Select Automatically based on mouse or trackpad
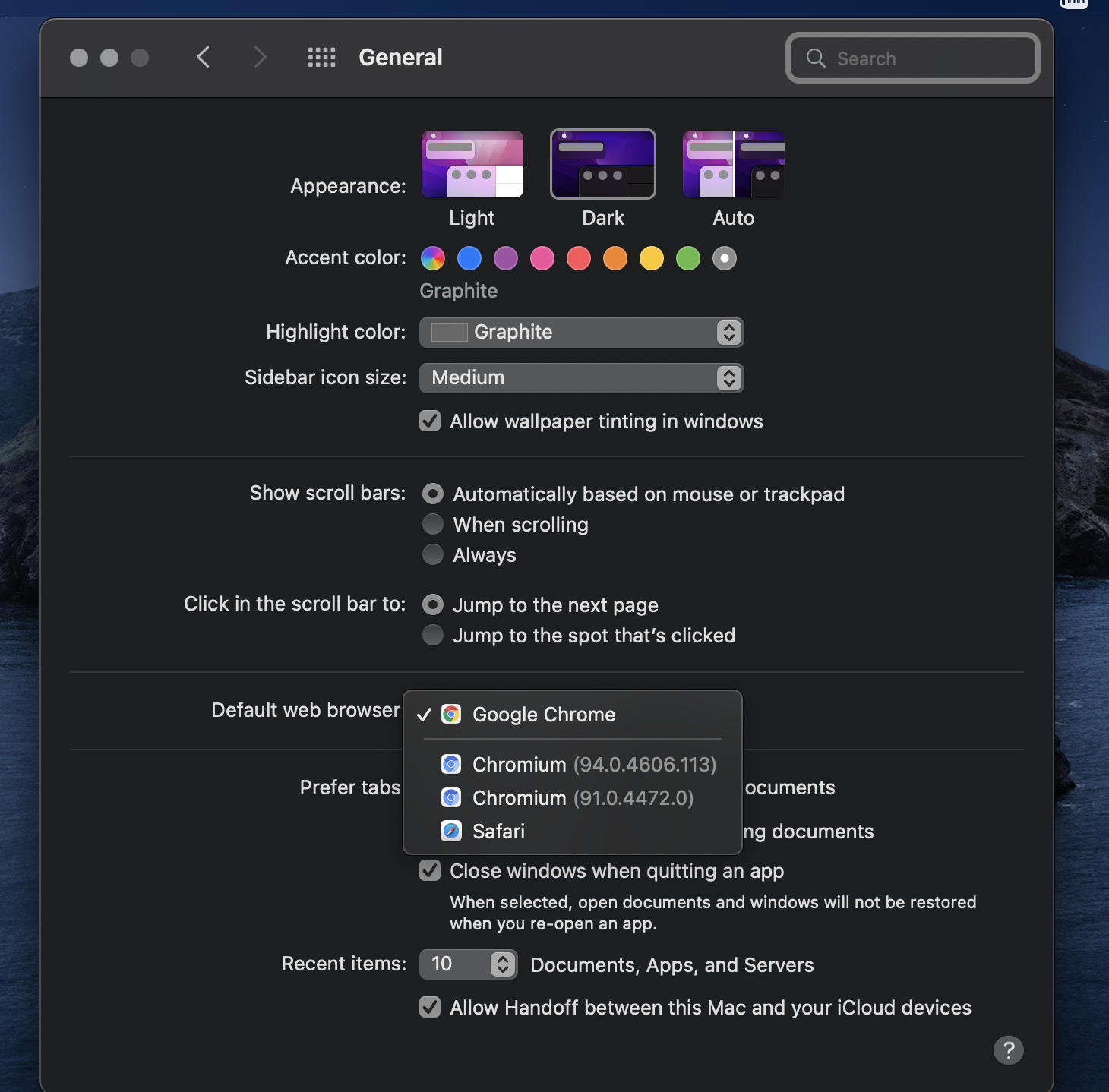 click(x=433, y=494)
